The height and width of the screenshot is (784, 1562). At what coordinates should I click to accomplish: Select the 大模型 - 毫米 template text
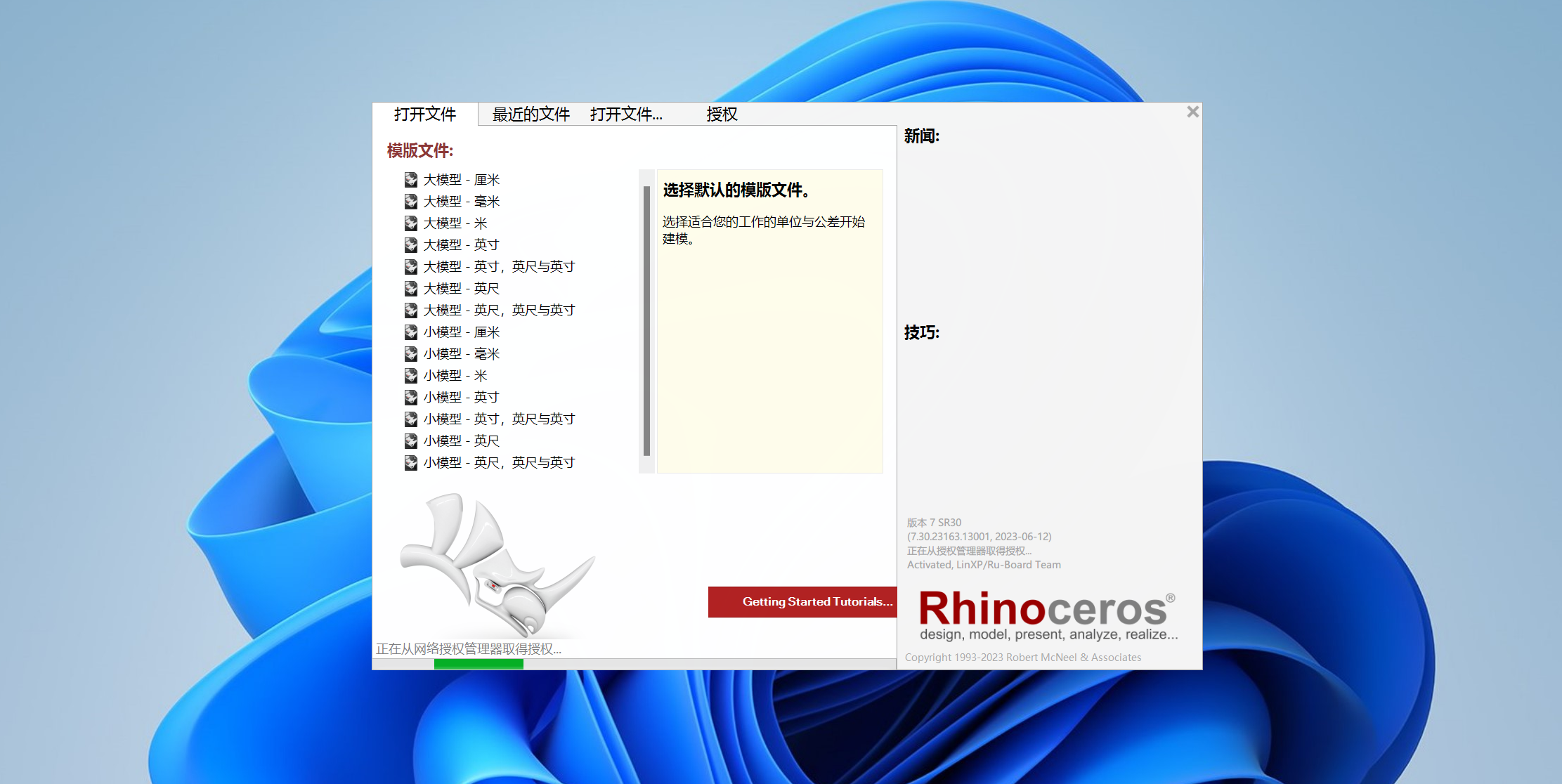click(x=462, y=202)
